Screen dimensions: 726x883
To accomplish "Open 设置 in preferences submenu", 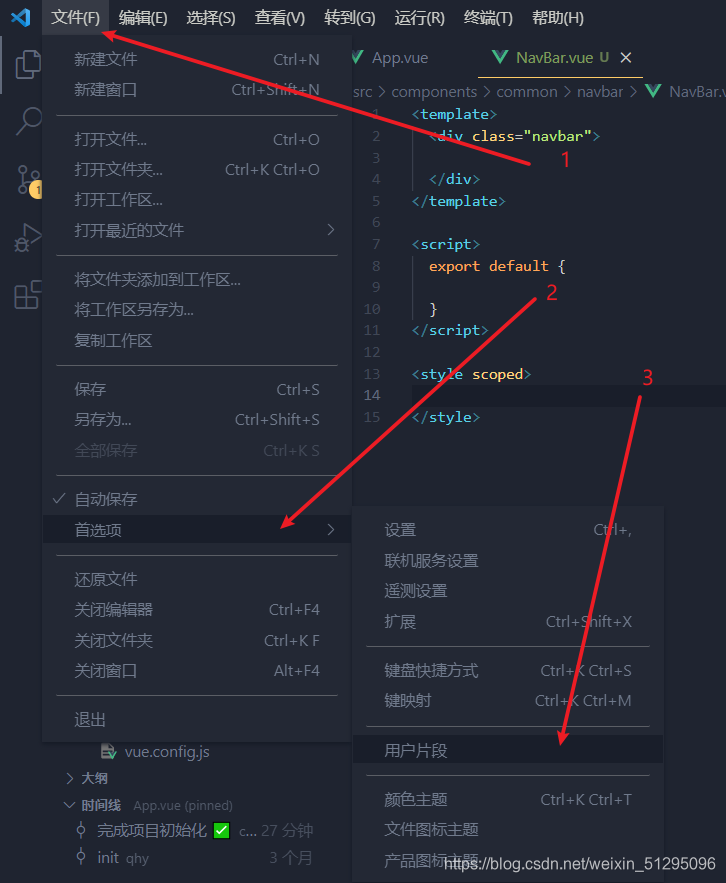I will (x=508, y=530).
